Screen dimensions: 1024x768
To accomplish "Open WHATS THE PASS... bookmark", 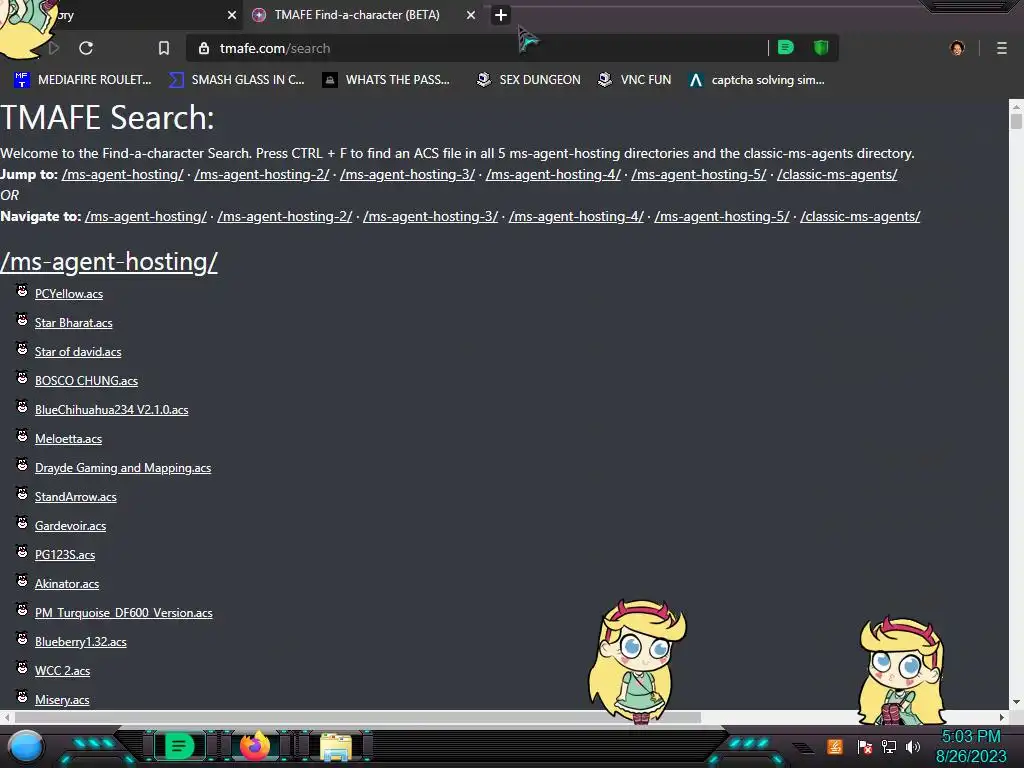I will pos(387,80).
